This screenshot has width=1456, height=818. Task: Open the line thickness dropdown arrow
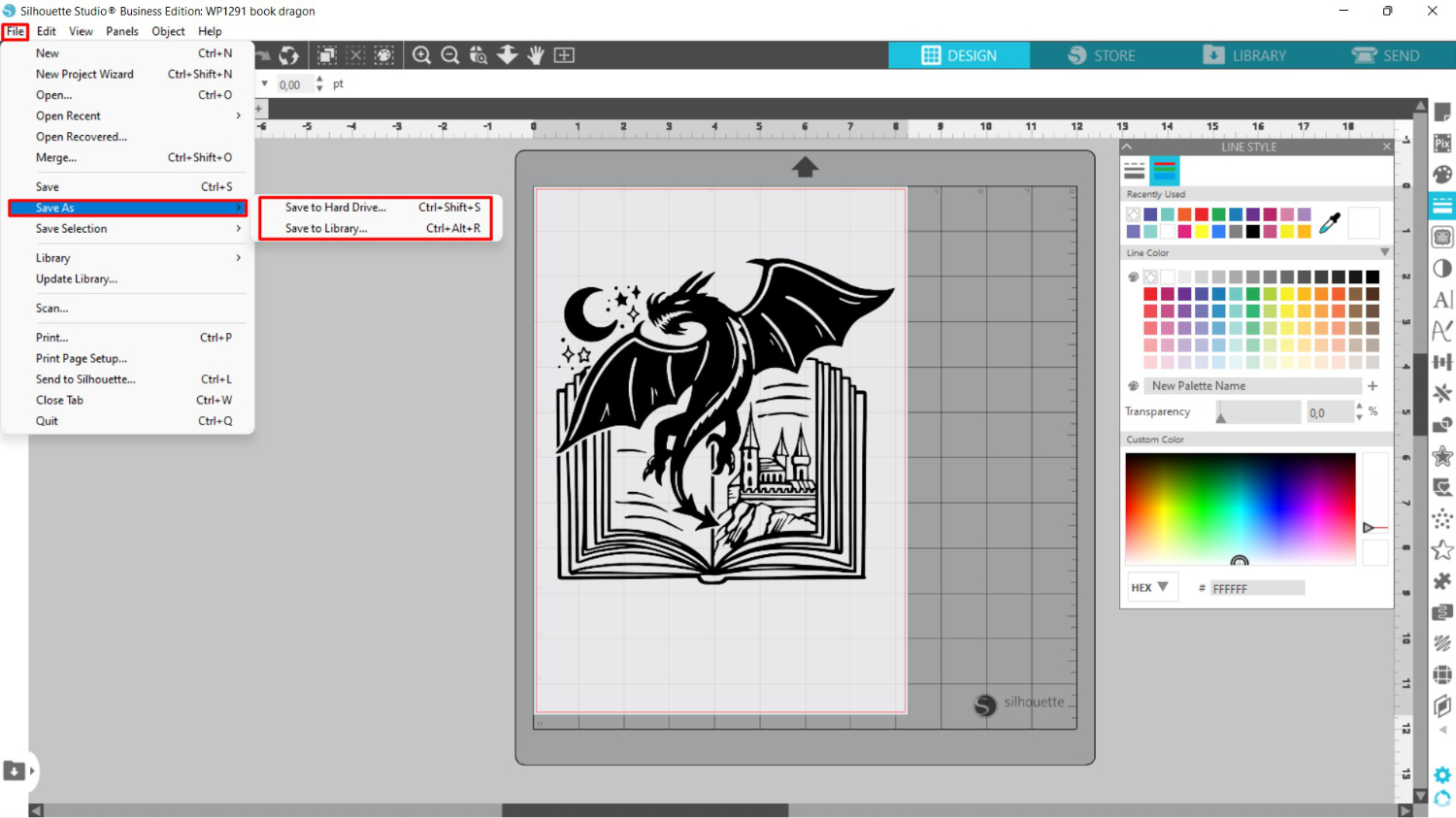coord(264,83)
